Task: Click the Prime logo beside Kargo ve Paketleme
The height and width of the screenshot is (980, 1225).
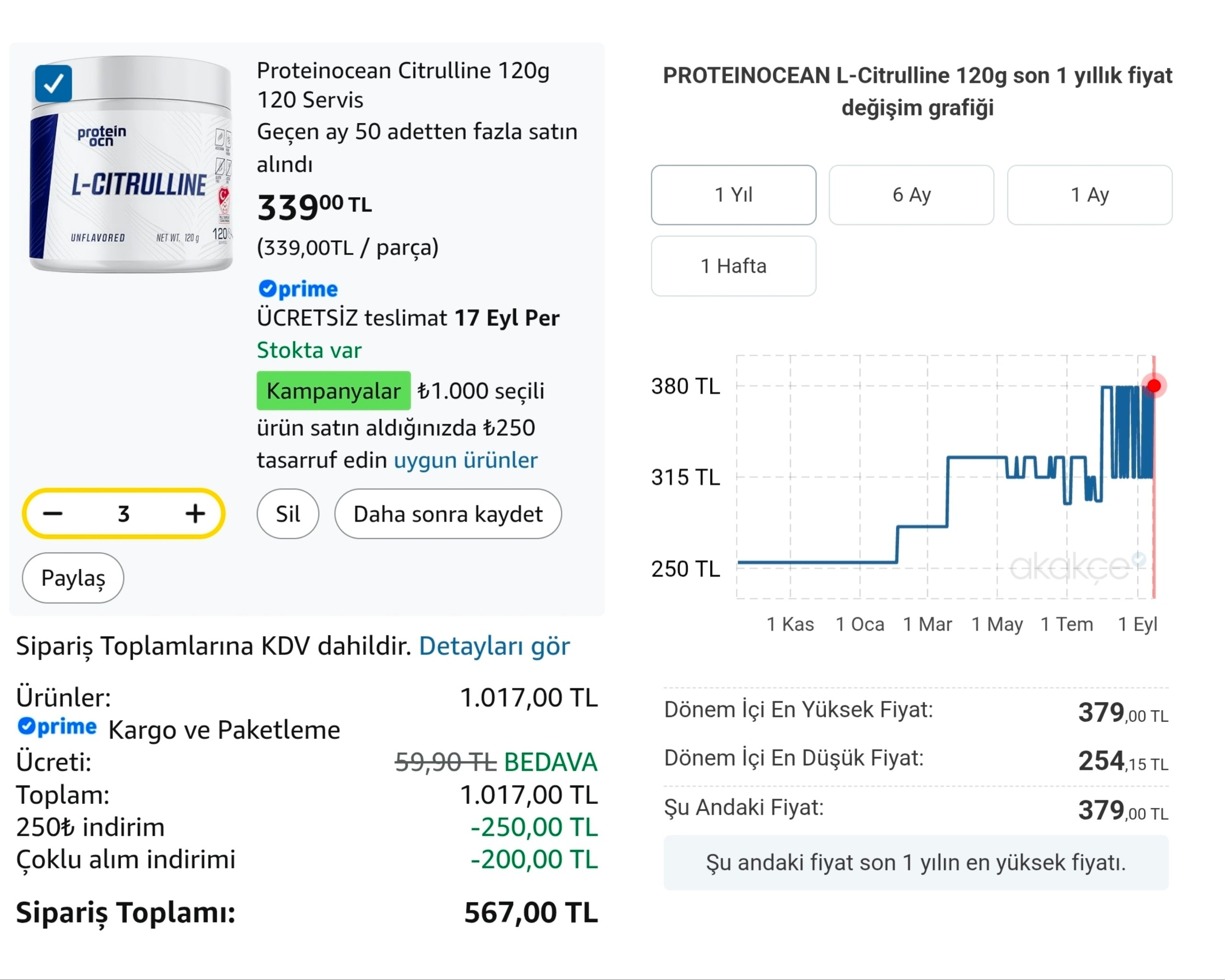Action: click(57, 726)
